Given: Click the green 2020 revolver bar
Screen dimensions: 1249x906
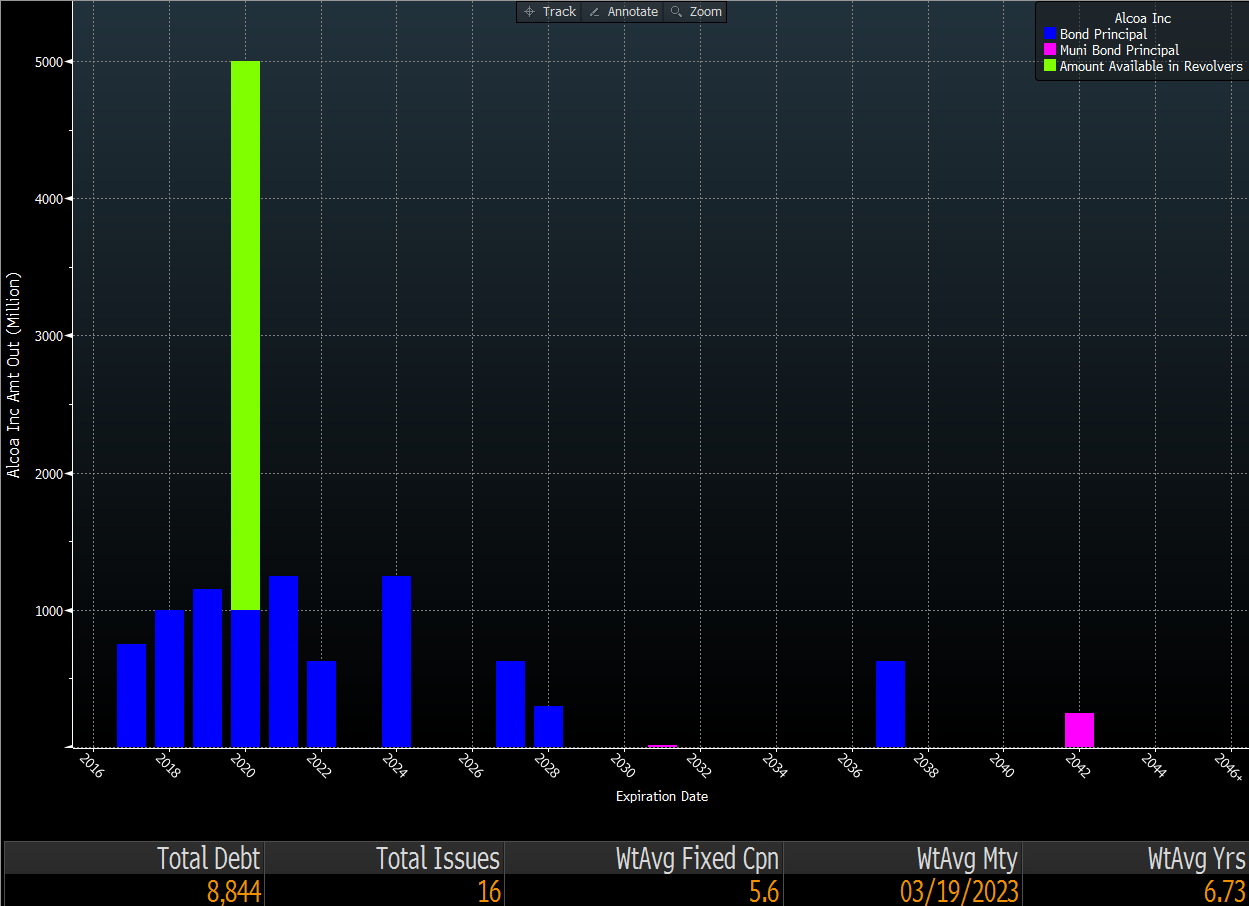Looking at the screenshot, I should tap(245, 335).
